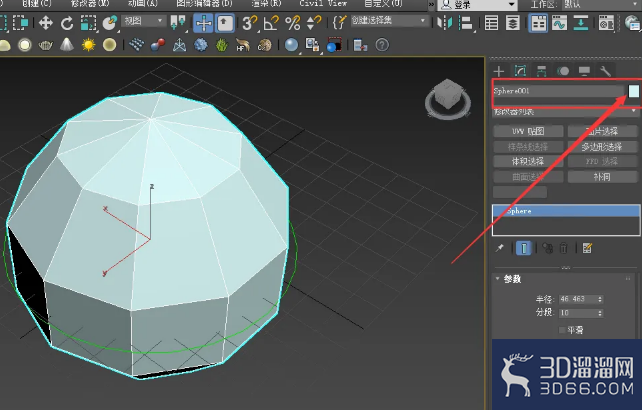The height and width of the screenshot is (410, 642).
Task: Click the 体积选择 button
Action: click(x=528, y=161)
